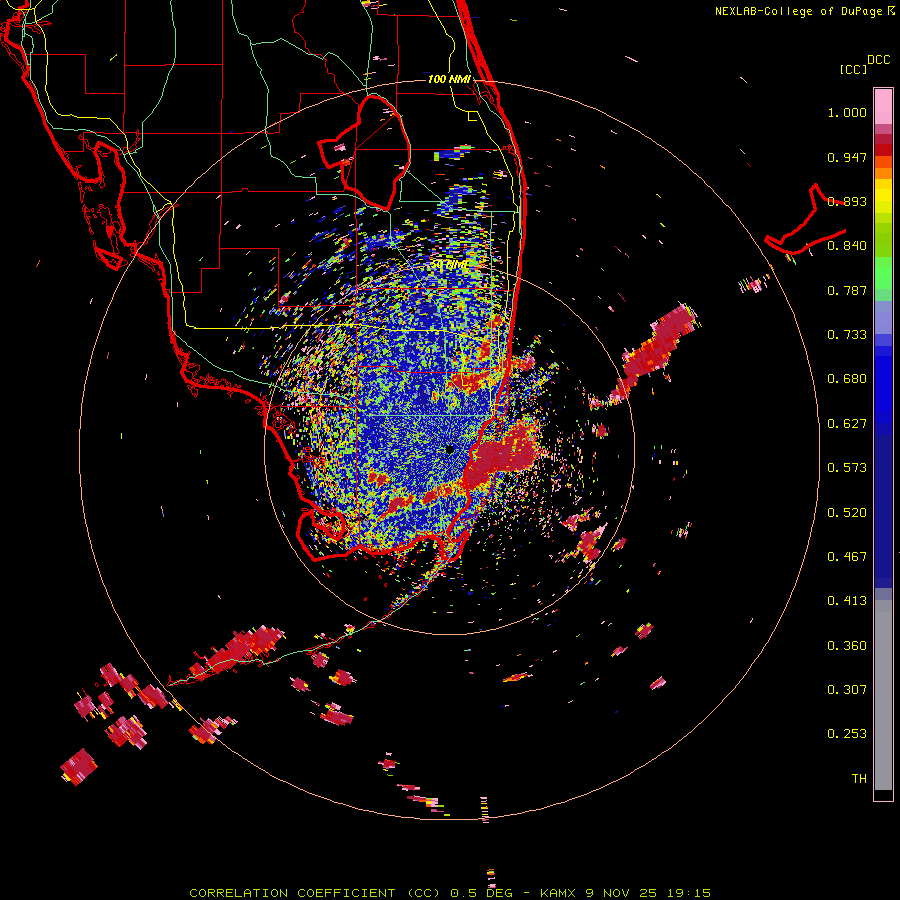Click the 0.947 color scale value
The width and height of the screenshot is (900, 900).
(847, 157)
